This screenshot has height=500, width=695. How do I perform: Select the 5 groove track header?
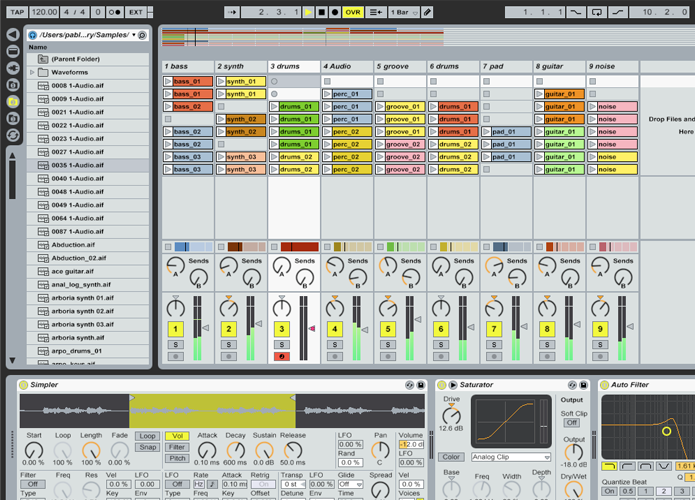pos(400,66)
